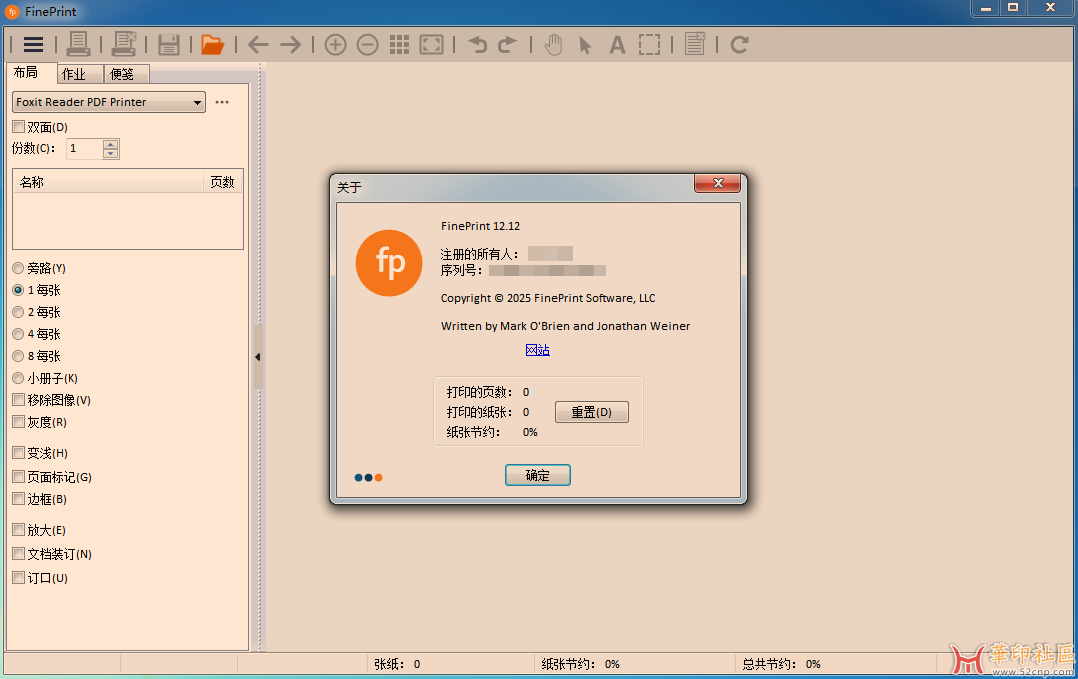Decrease copies with the down spinner
The image size is (1078, 679).
(x=111, y=153)
